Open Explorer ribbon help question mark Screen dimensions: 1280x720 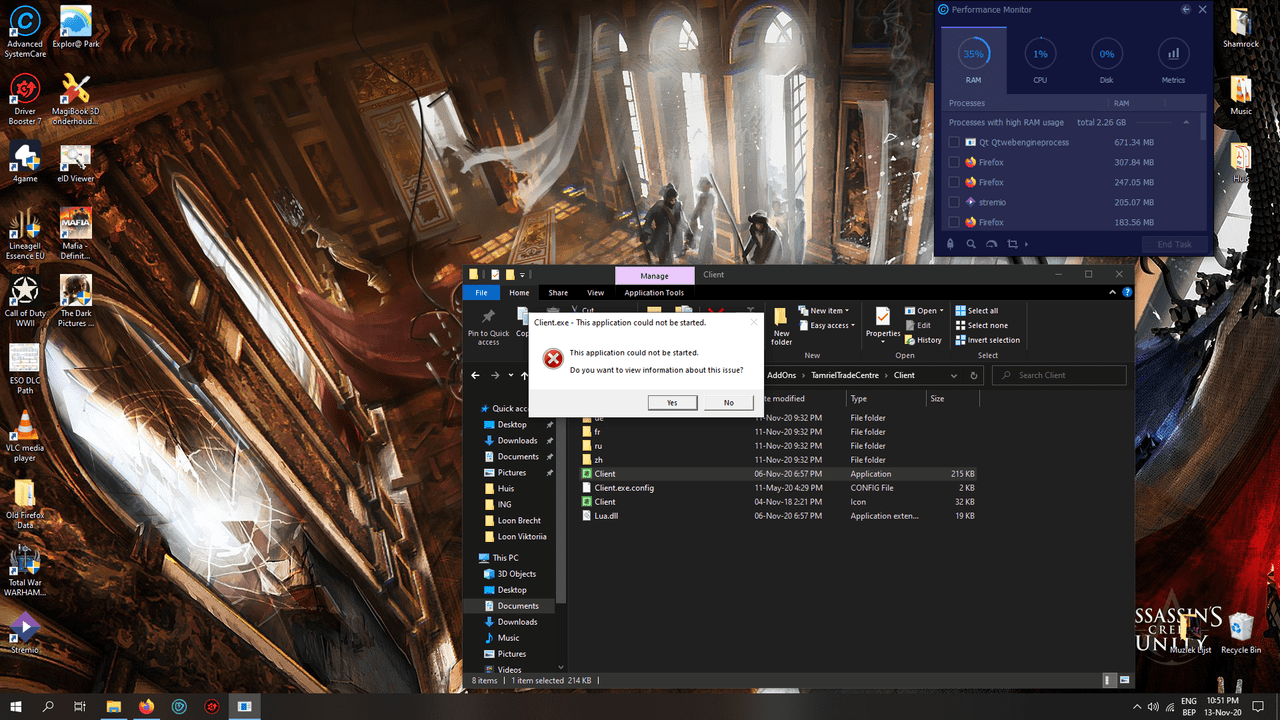(x=1126, y=293)
